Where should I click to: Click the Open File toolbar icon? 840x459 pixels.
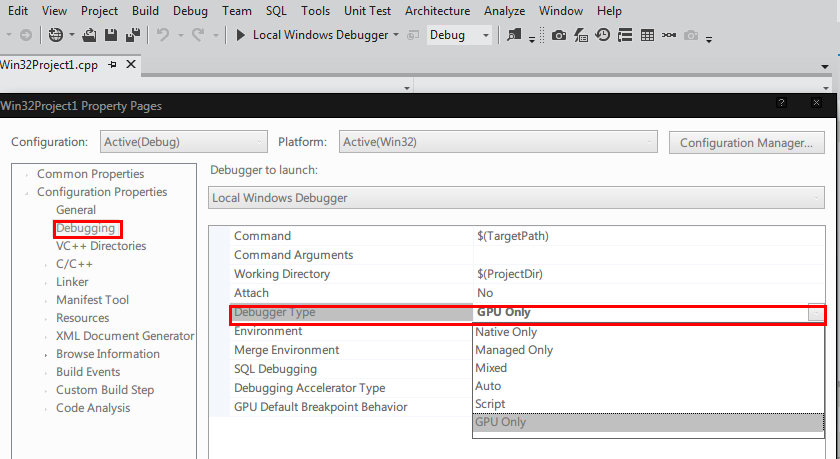click(88, 35)
